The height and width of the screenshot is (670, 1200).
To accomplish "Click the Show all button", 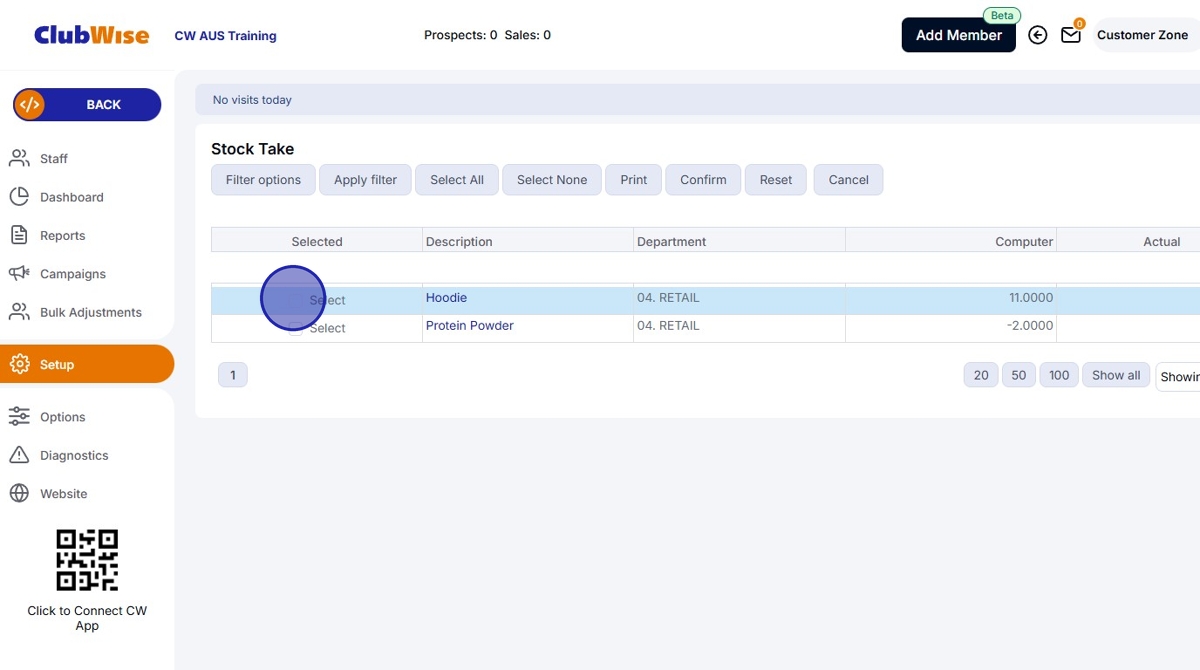I will [1116, 375].
